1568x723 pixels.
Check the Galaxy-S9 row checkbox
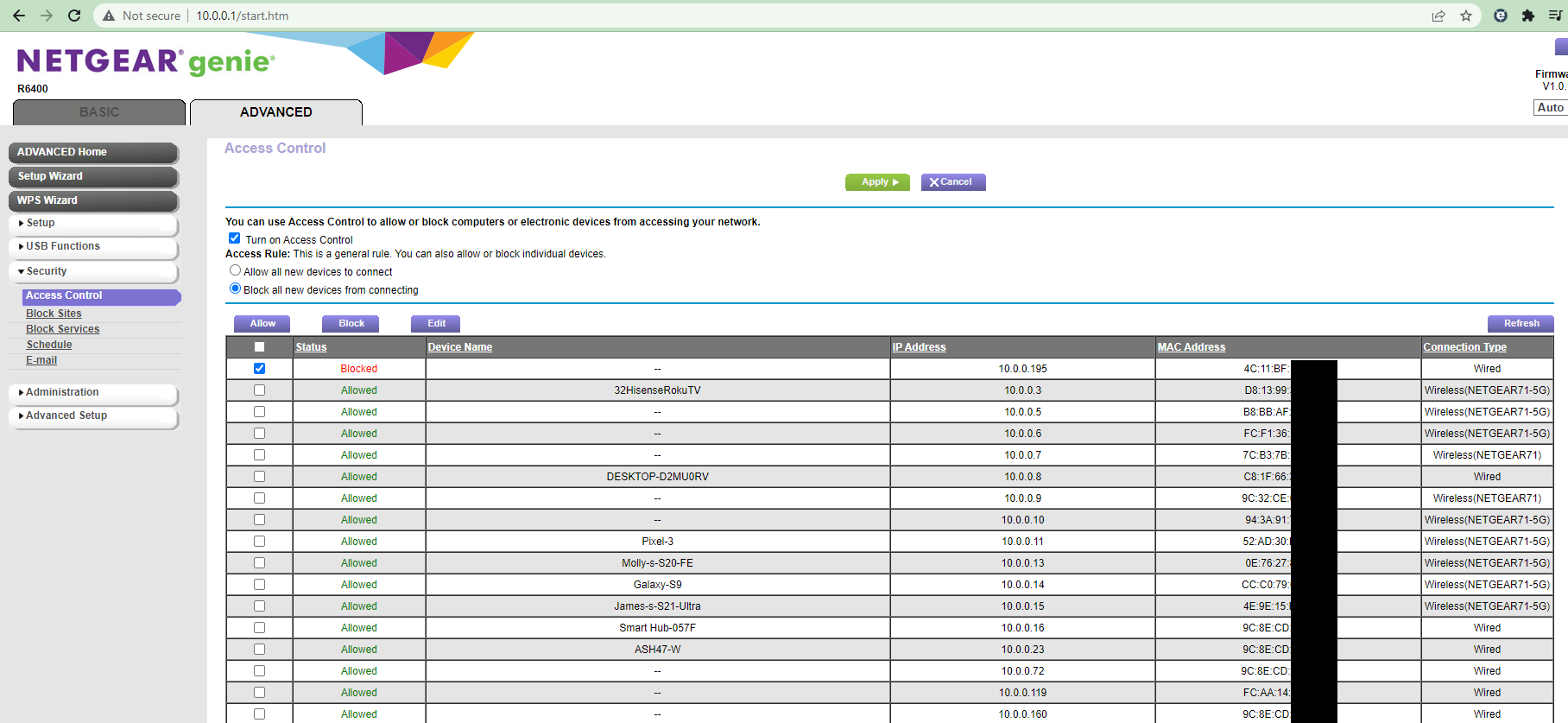click(x=259, y=585)
